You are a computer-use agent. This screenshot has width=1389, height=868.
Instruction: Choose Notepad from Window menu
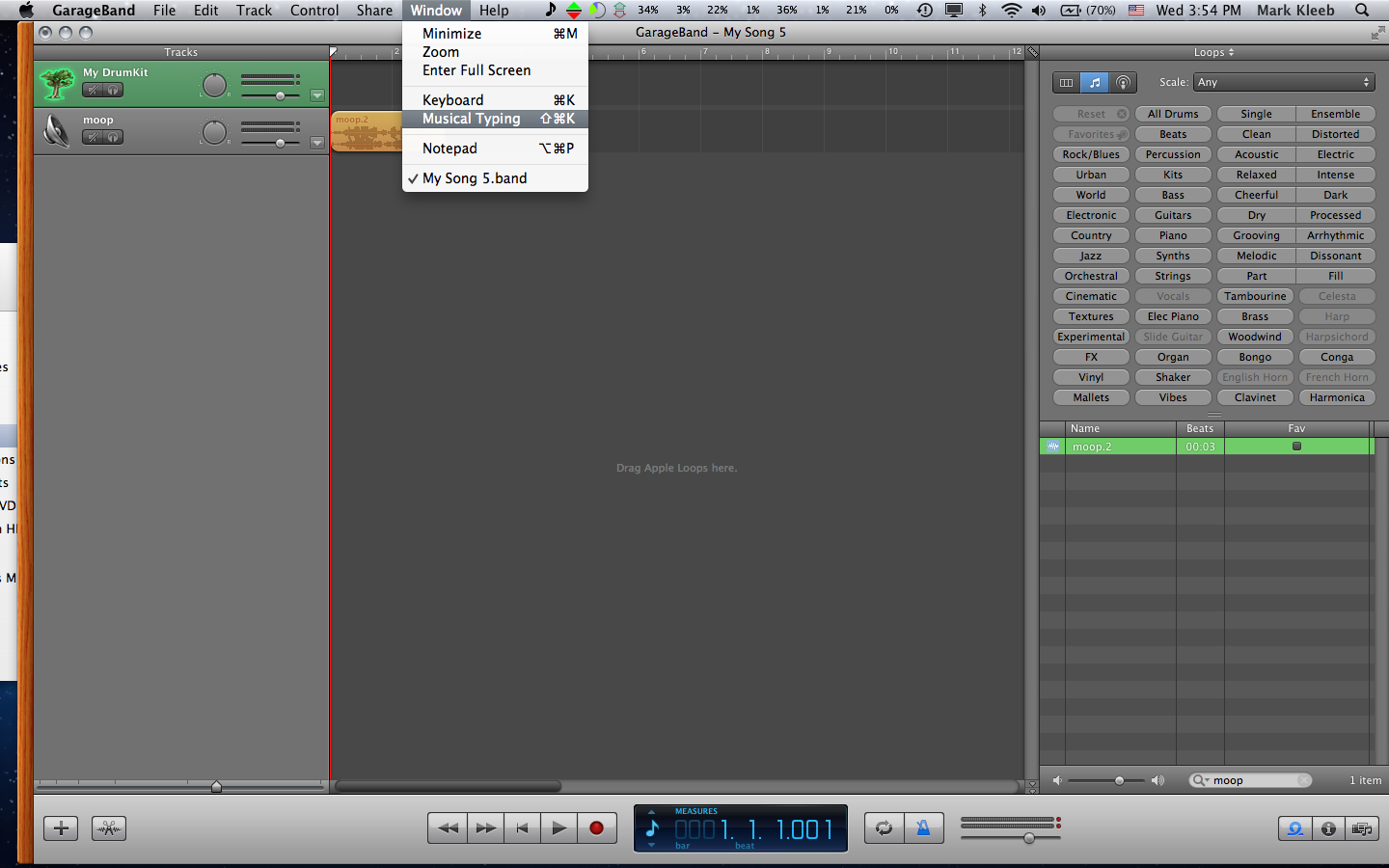pyautogui.click(x=495, y=149)
